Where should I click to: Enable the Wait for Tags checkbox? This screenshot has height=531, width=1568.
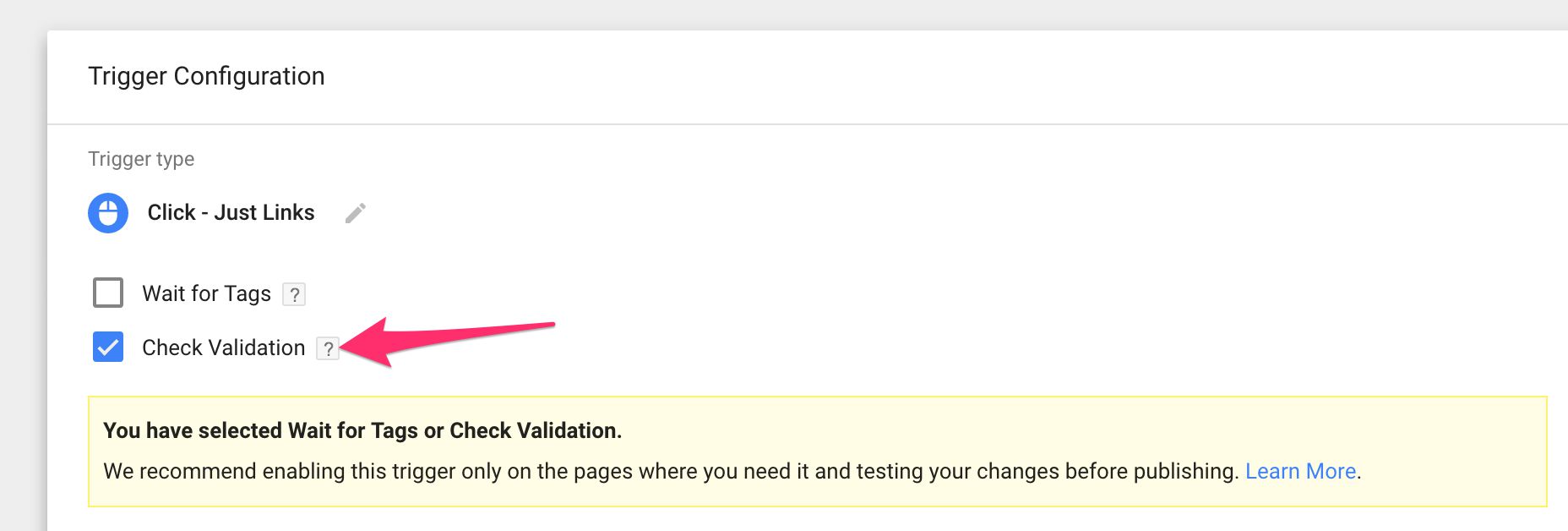click(108, 293)
